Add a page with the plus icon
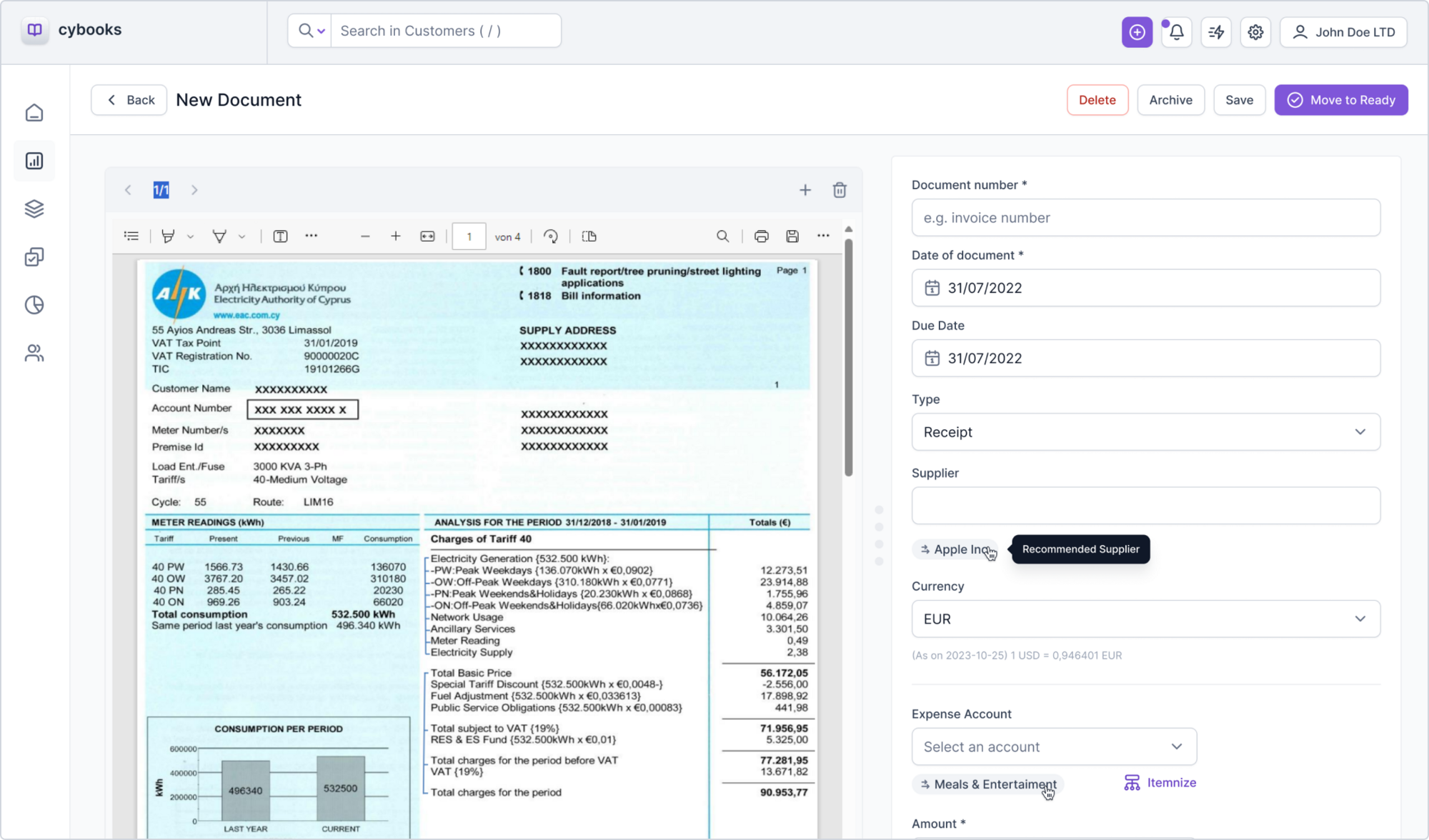The width and height of the screenshot is (1429, 840). coord(805,190)
